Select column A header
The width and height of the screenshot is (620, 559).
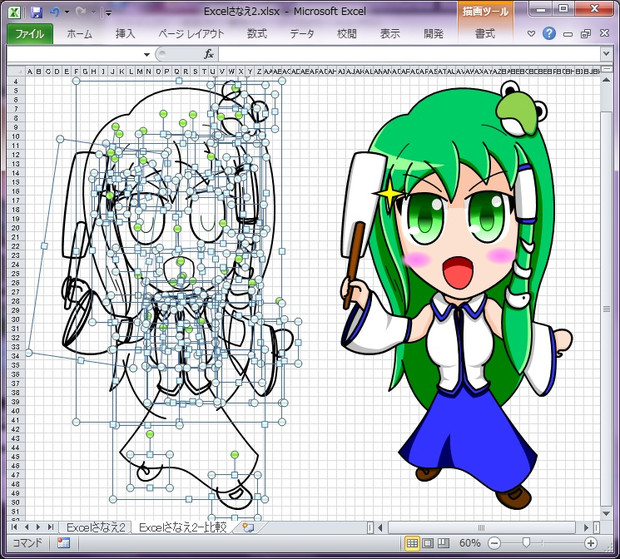[x=30, y=72]
